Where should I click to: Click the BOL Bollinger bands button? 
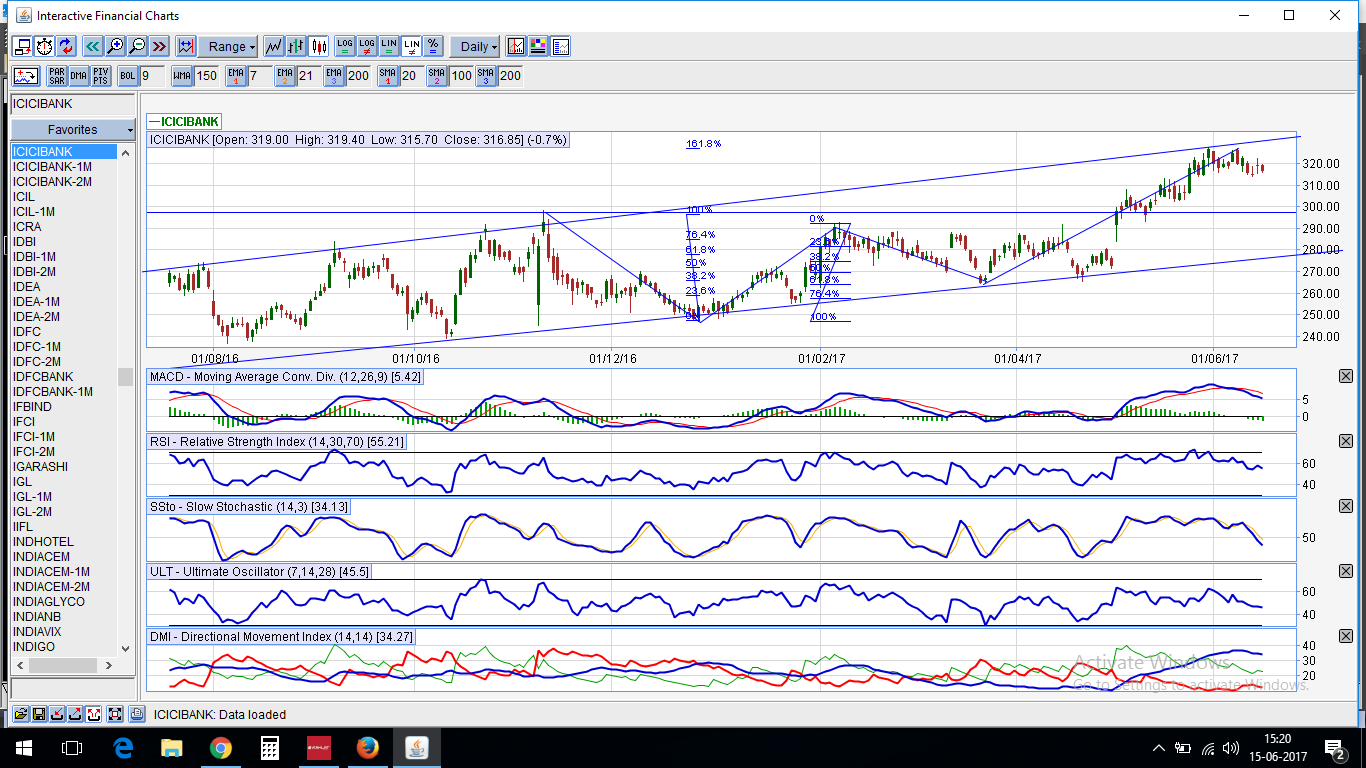[x=128, y=75]
